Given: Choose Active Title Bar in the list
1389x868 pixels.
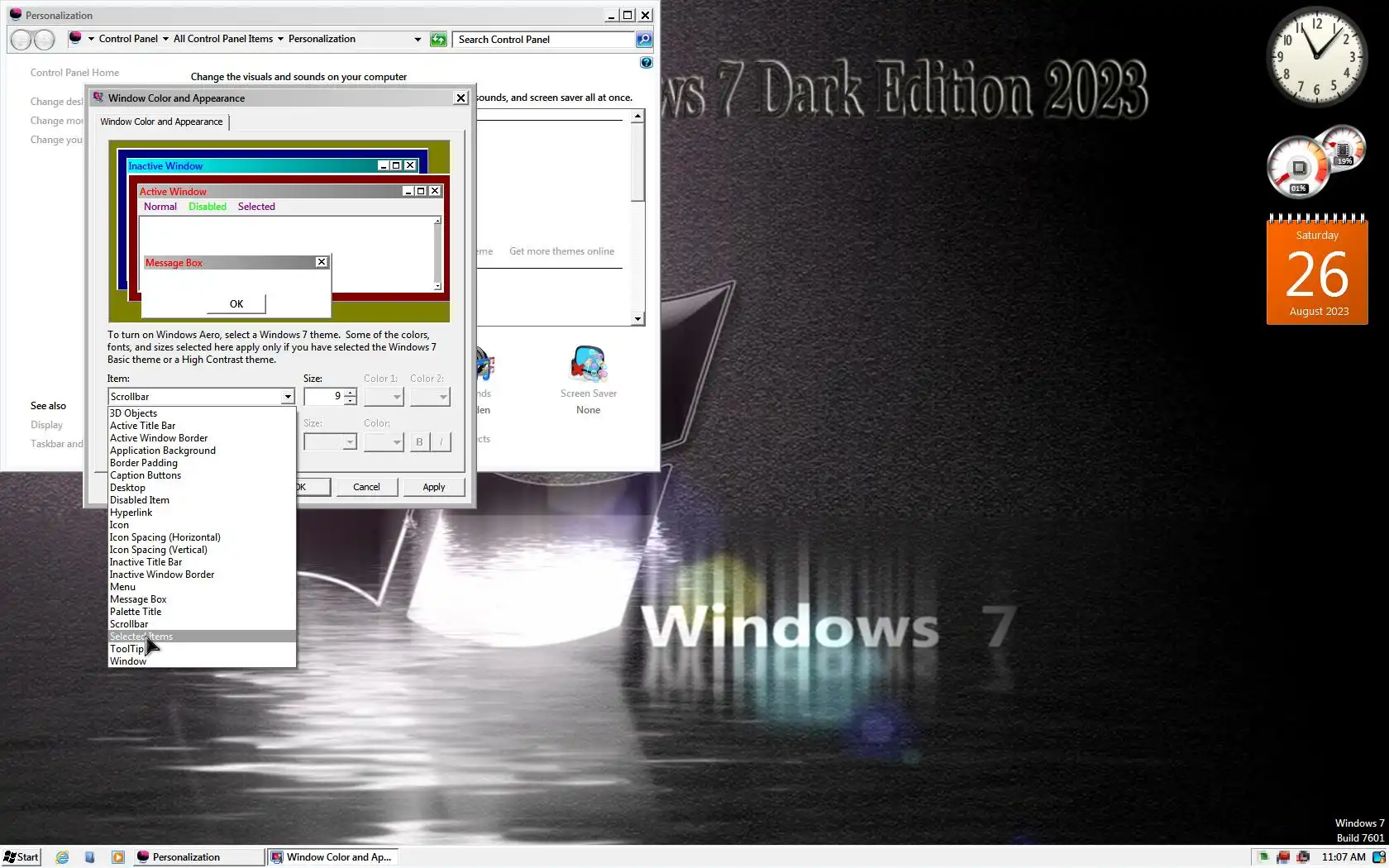Looking at the screenshot, I should coord(202,426).
